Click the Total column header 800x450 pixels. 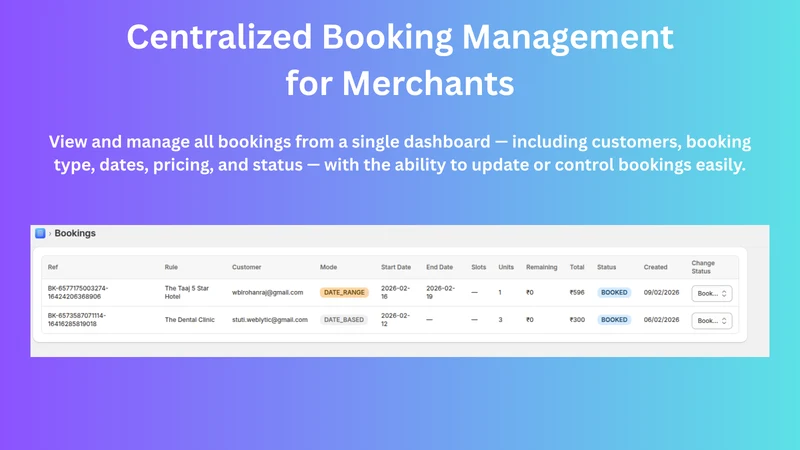(x=577, y=267)
